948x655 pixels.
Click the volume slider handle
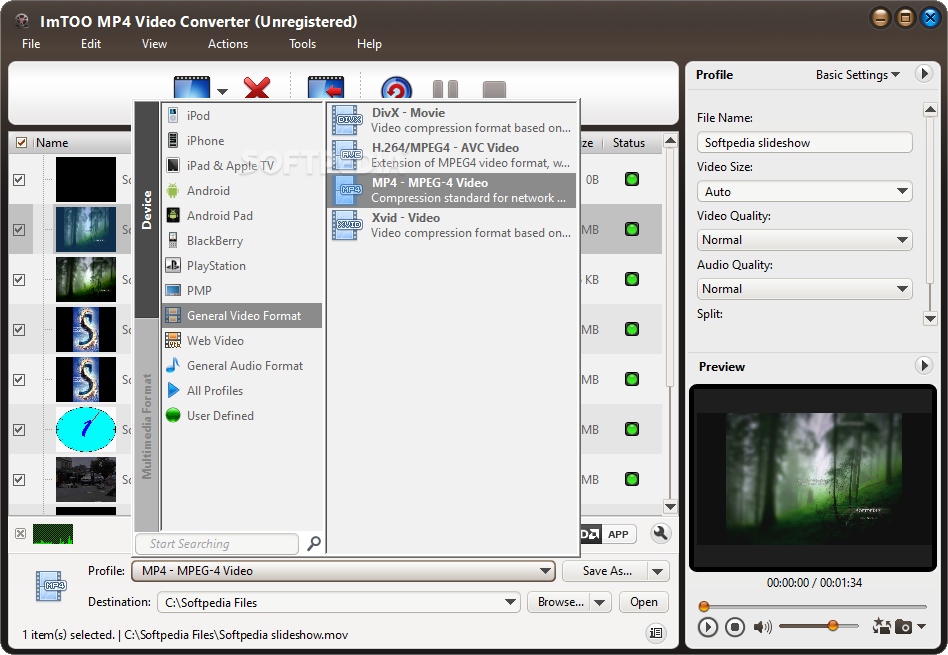pyautogui.click(x=833, y=625)
